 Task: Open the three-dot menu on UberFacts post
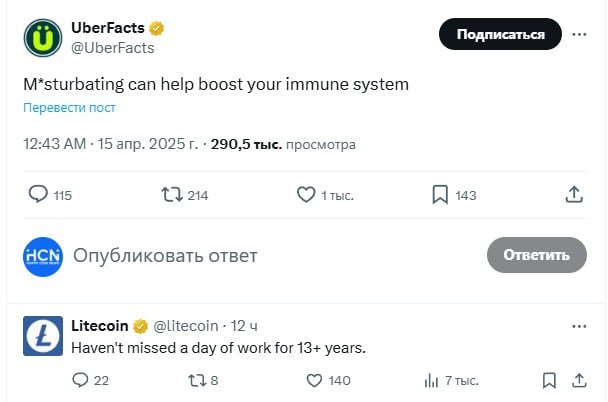579,34
